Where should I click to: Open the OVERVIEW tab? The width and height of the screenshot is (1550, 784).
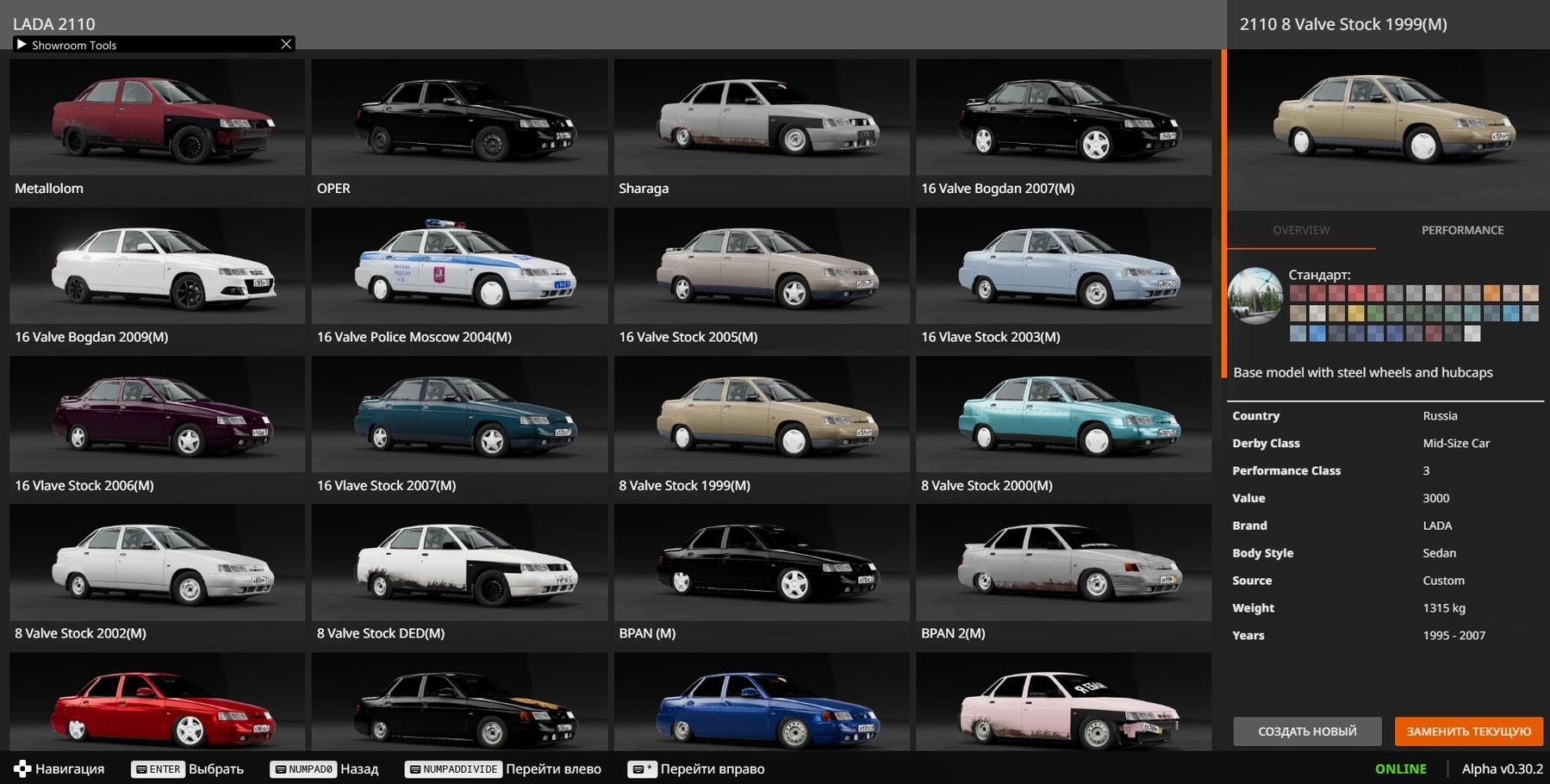[x=1301, y=230]
